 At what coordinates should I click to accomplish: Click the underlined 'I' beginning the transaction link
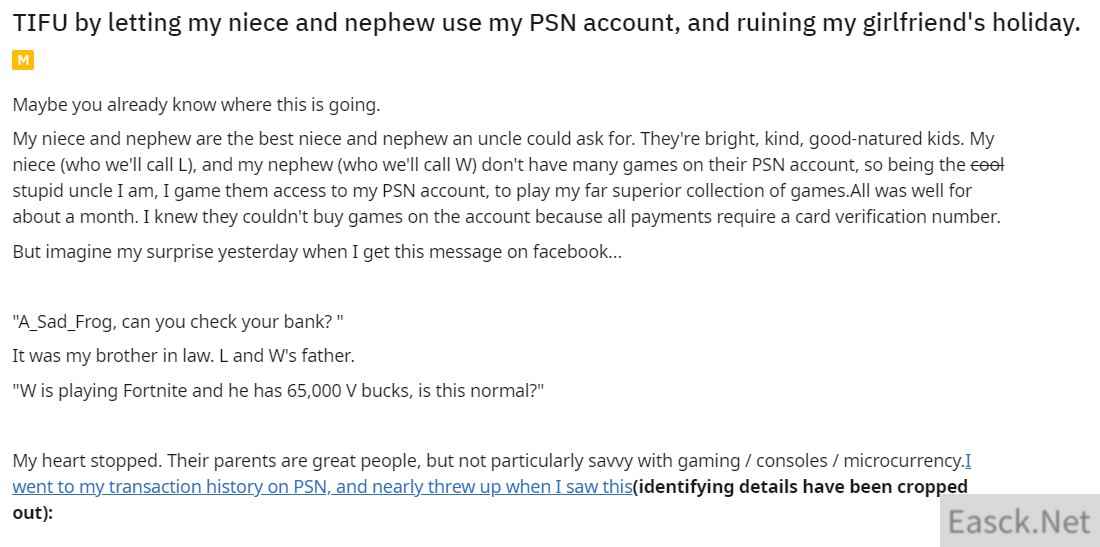968,461
